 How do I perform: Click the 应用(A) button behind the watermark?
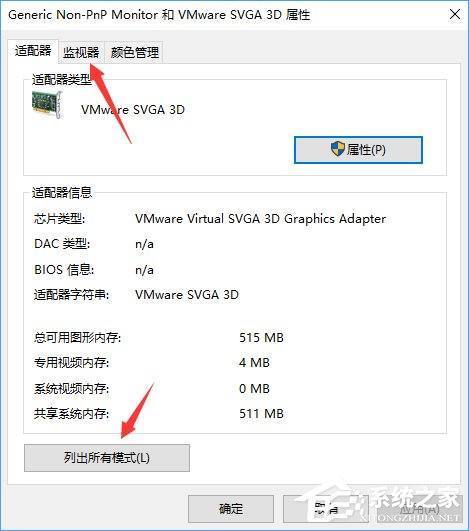click(419, 509)
